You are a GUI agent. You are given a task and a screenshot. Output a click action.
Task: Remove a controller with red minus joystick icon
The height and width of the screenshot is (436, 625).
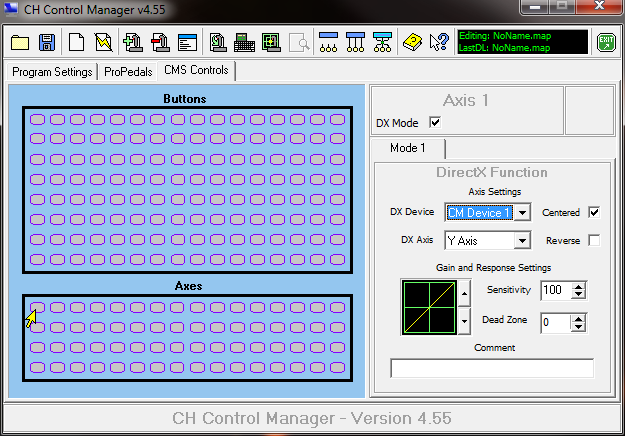click(160, 42)
